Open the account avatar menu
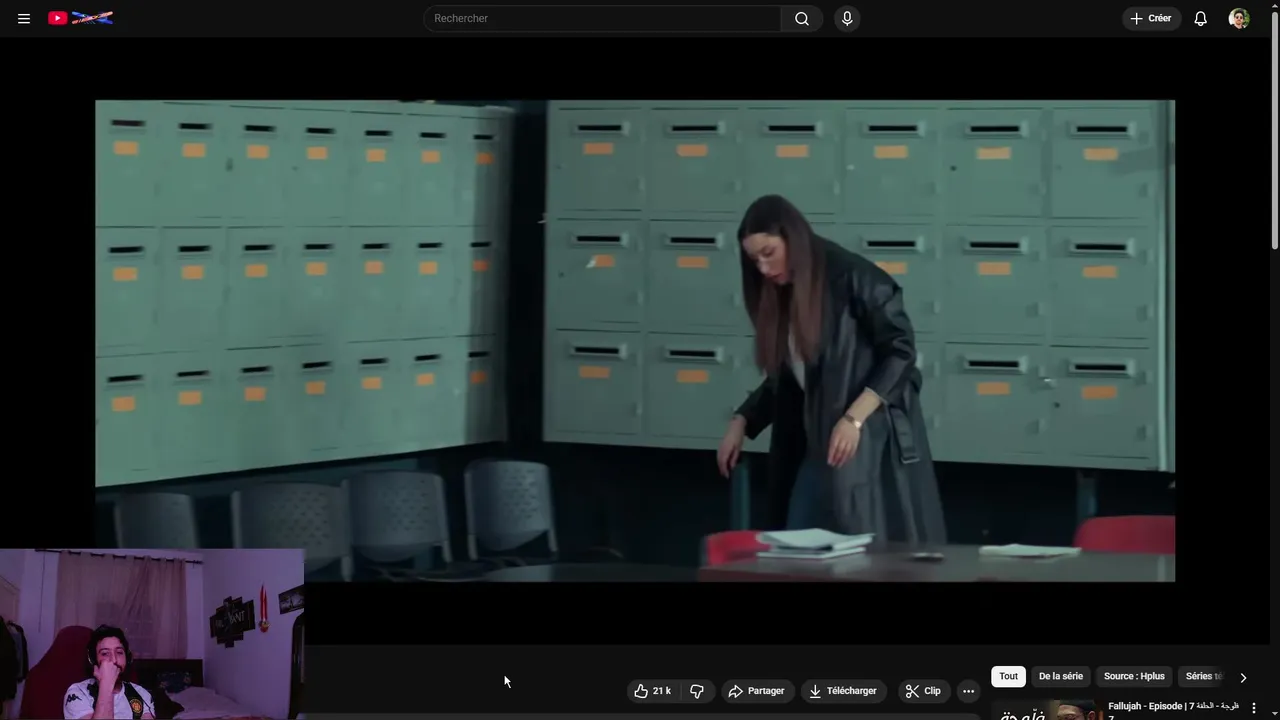The height and width of the screenshot is (720, 1280). tap(1239, 18)
